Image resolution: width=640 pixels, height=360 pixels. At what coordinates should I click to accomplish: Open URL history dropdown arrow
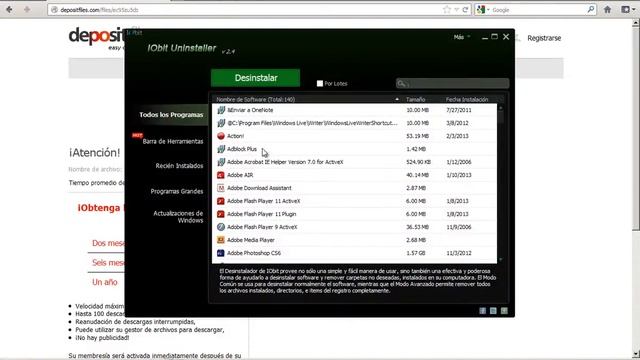[456, 10]
